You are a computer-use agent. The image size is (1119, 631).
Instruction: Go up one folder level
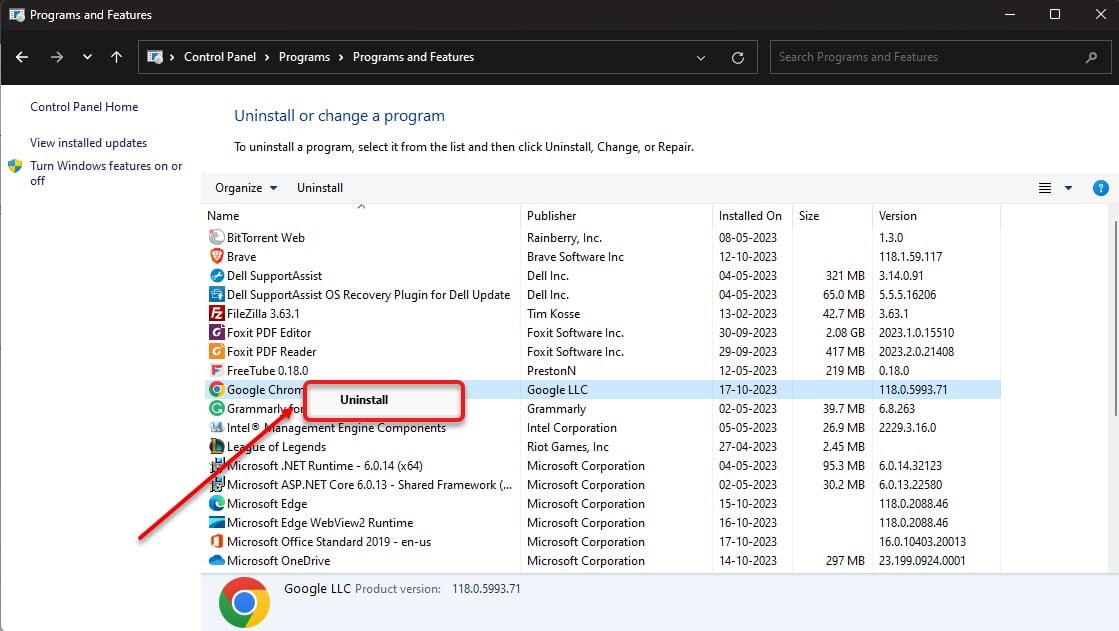(116, 57)
